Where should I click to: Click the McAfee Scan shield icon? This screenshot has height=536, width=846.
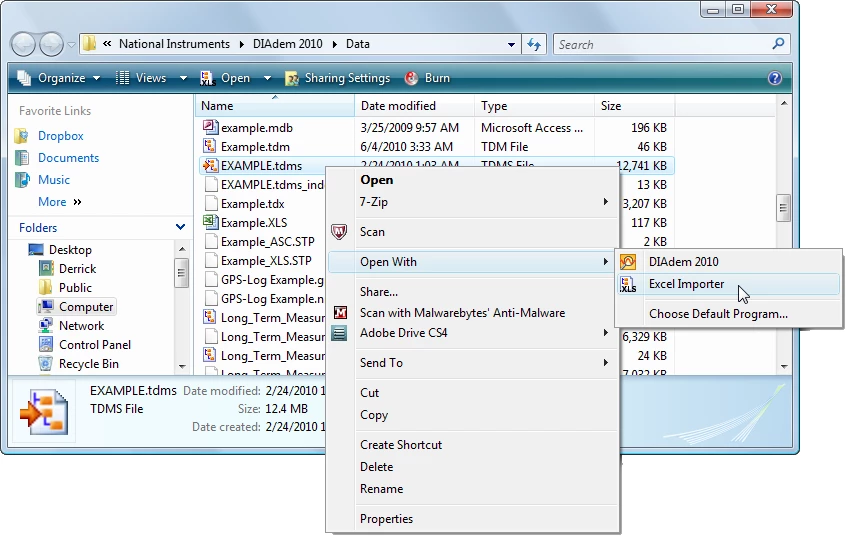pos(340,232)
